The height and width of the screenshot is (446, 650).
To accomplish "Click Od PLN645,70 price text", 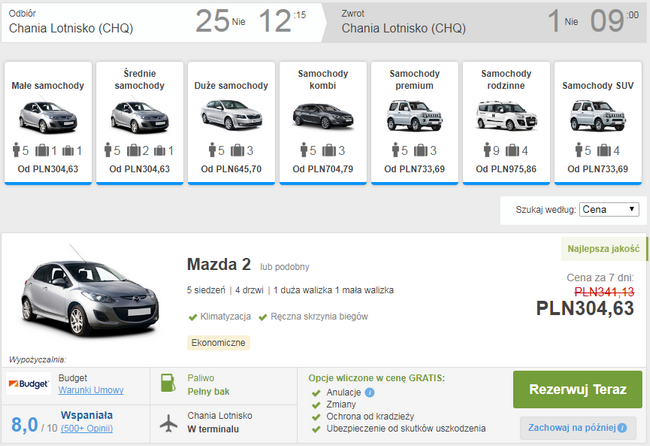I will [x=231, y=169].
